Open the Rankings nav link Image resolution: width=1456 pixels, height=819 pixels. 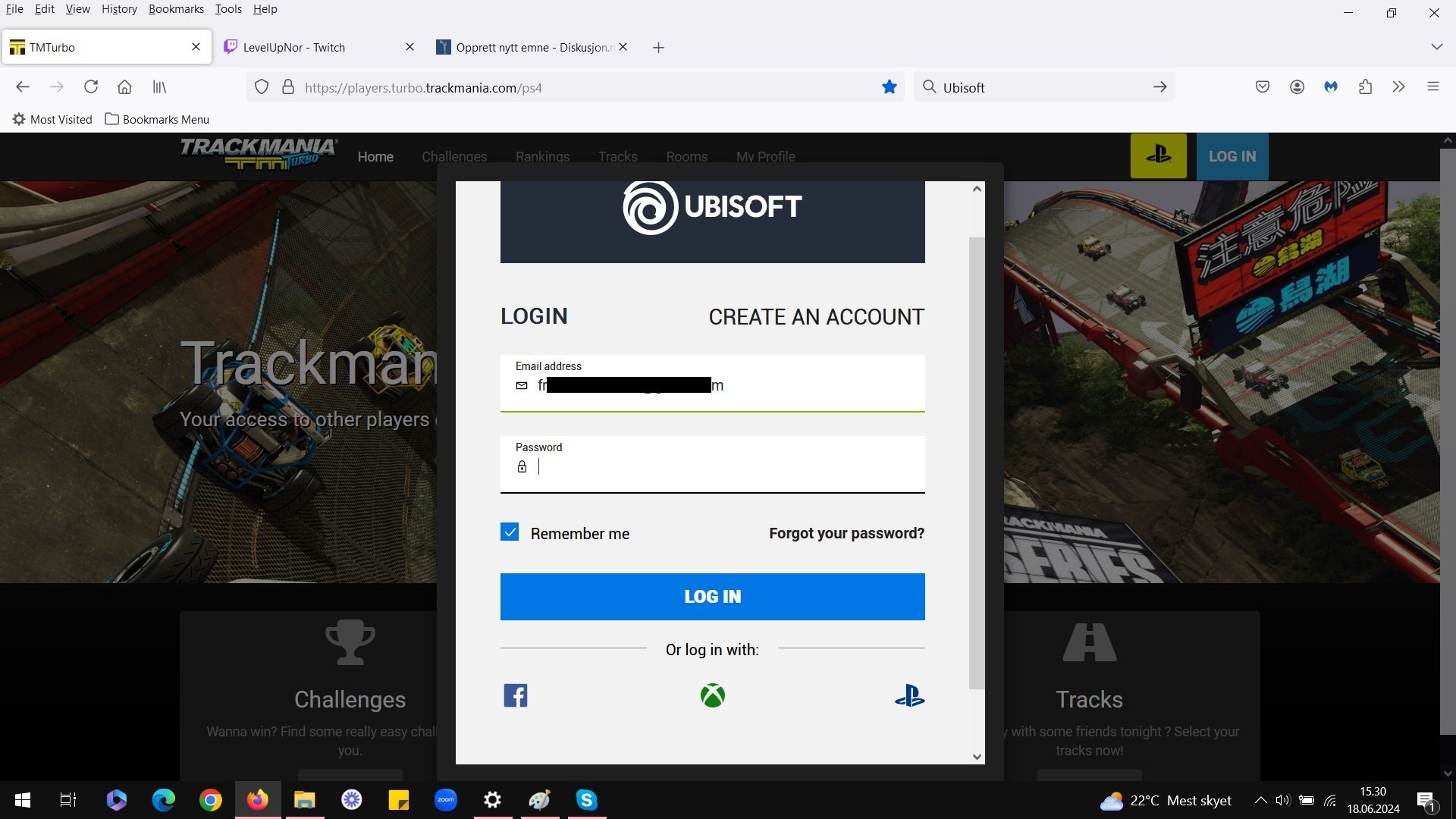[542, 157]
